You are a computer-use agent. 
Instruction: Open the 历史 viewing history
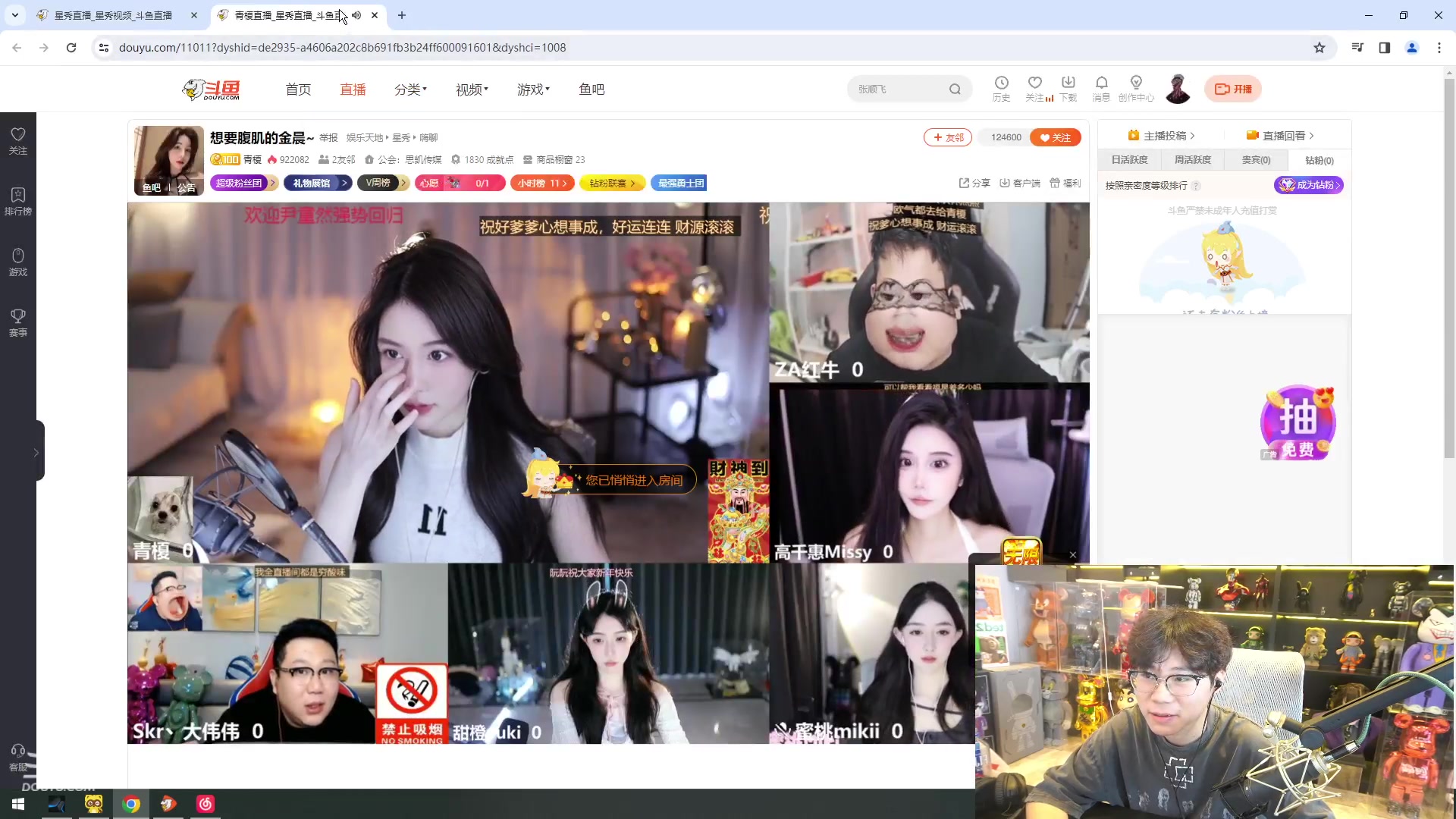click(1002, 88)
